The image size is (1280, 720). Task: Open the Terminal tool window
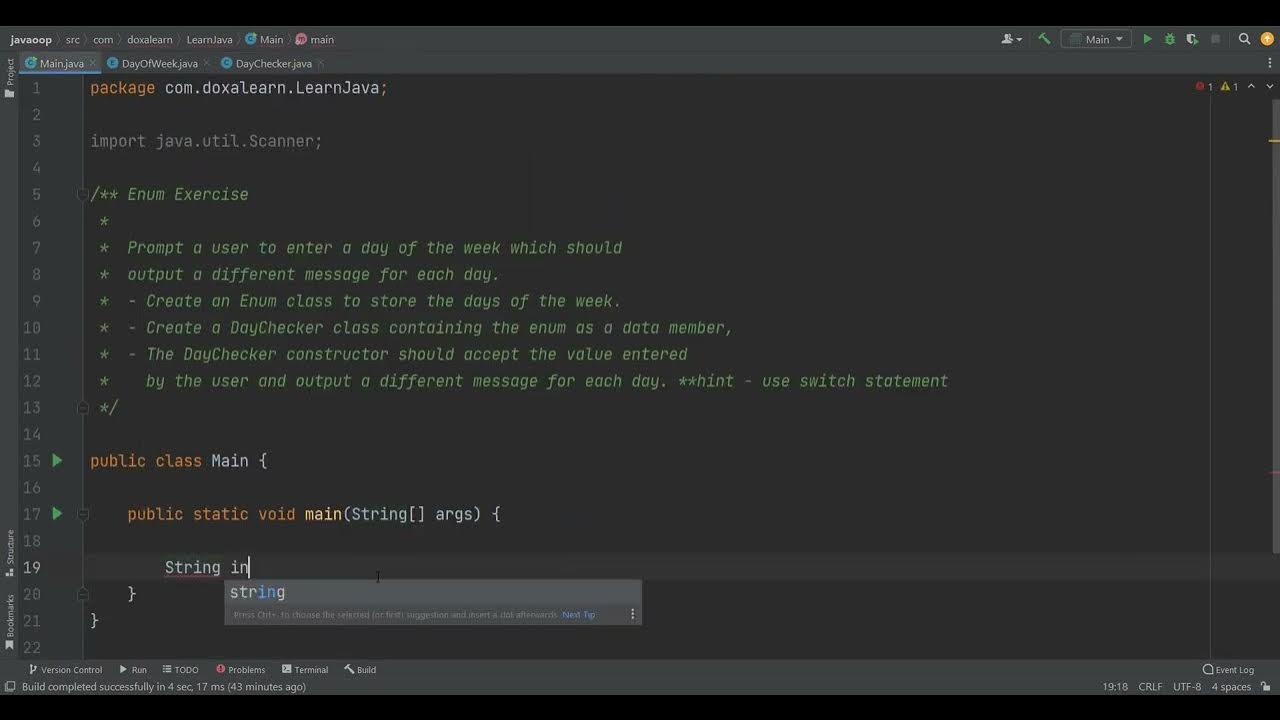pyautogui.click(x=305, y=669)
